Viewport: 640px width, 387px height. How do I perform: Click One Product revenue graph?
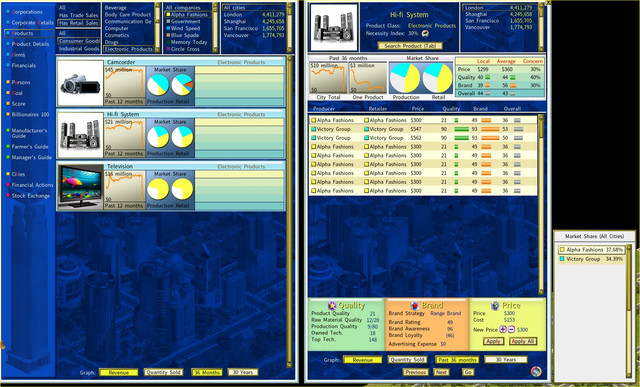(x=368, y=78)
